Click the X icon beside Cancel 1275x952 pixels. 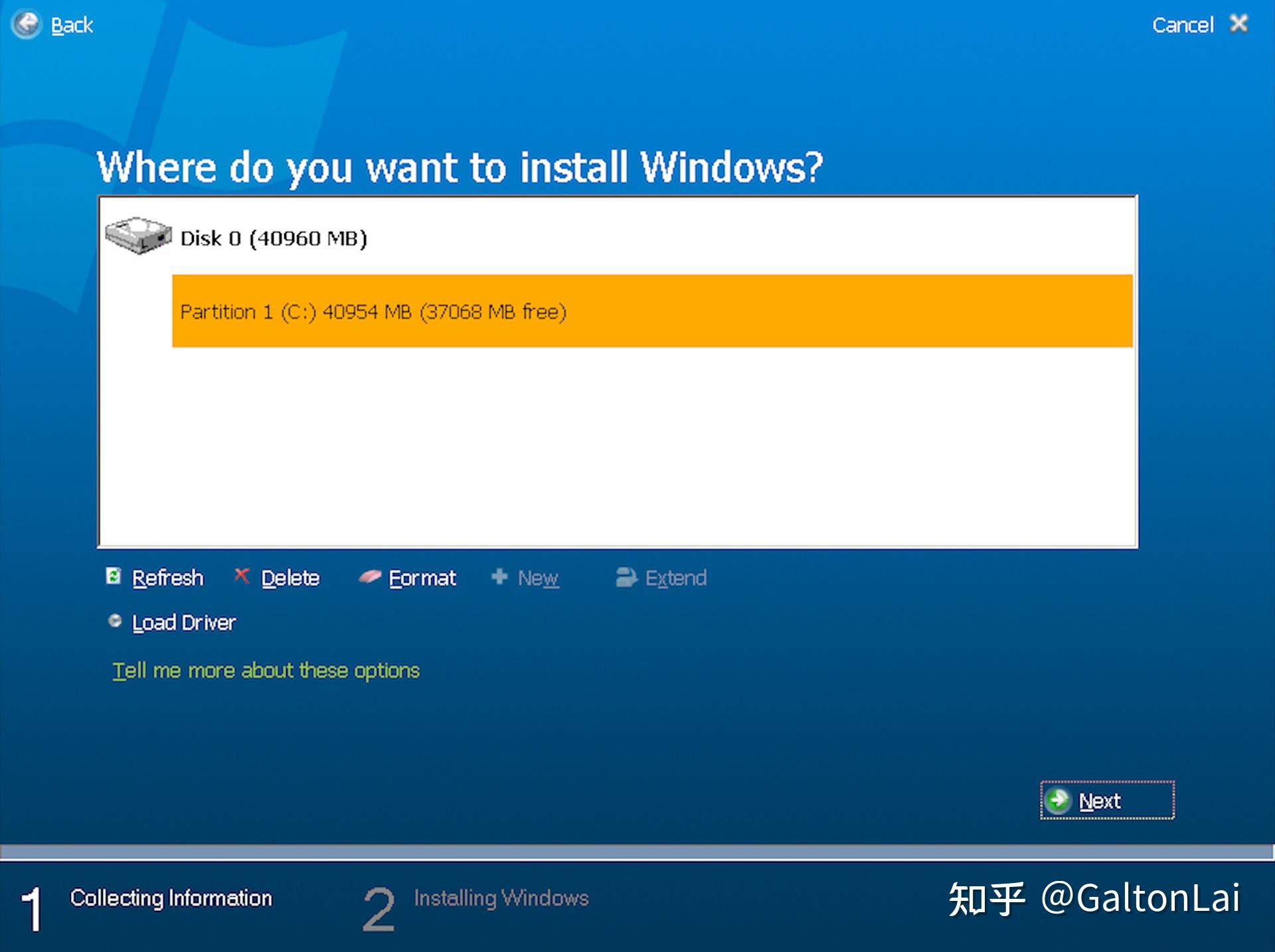(1239, 24)
